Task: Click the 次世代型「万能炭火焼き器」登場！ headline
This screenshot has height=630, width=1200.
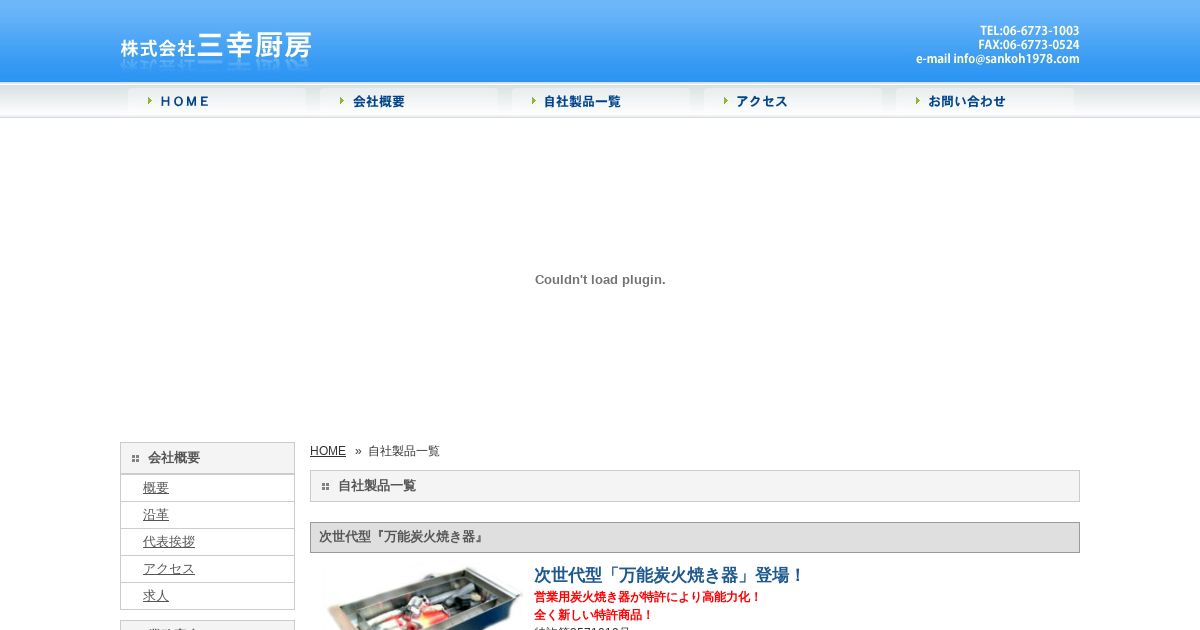Action: (669, 575)
